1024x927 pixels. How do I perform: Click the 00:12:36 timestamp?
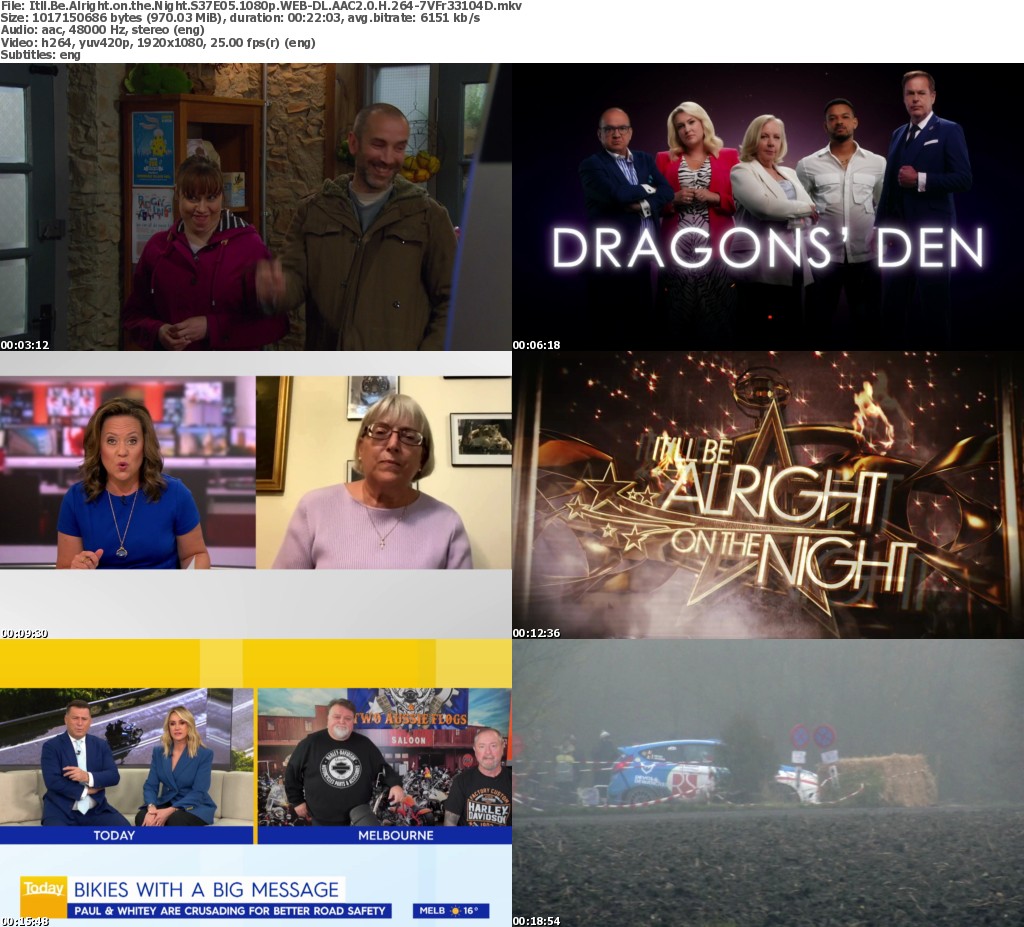537,633
